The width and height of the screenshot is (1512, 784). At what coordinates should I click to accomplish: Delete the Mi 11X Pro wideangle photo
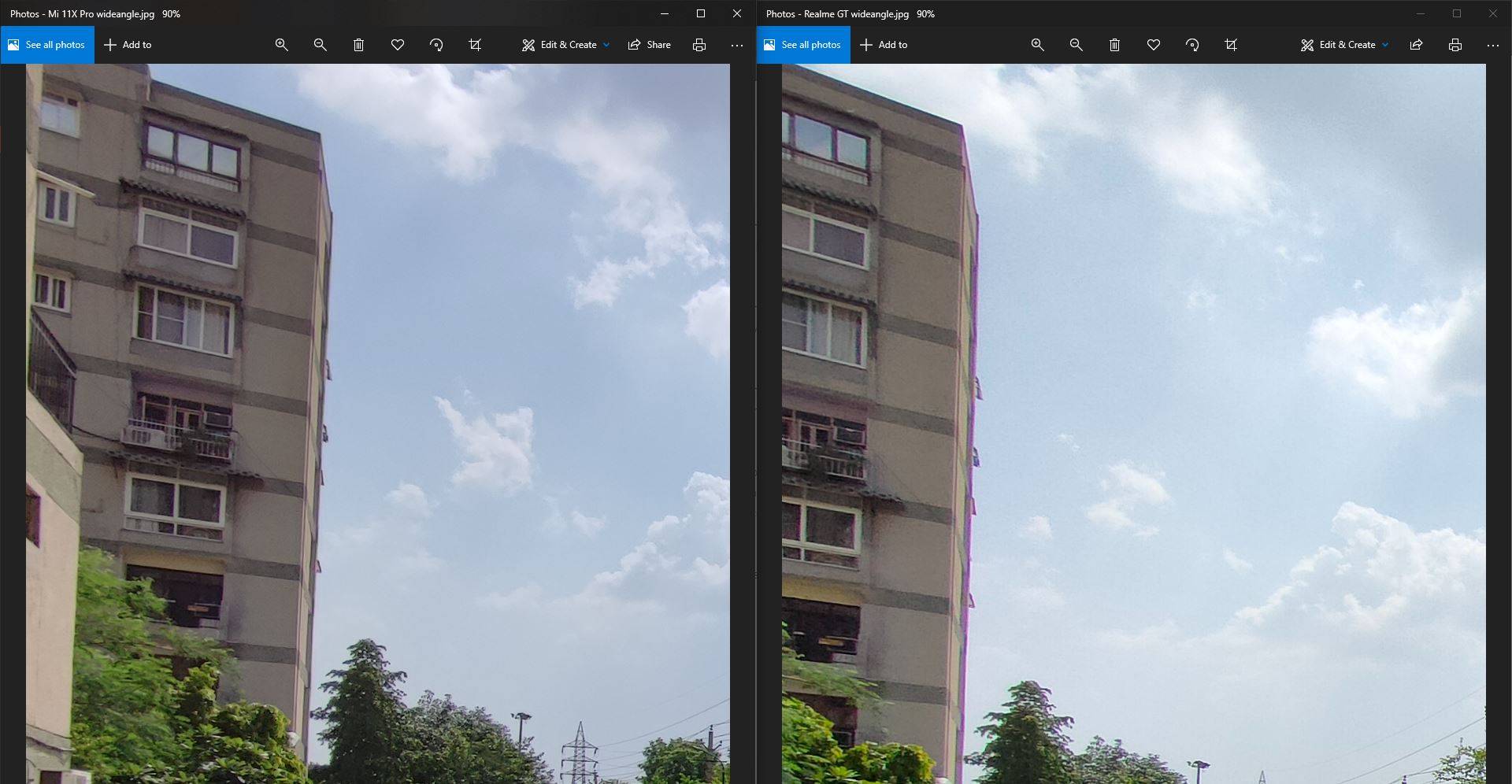pos(358,45)
